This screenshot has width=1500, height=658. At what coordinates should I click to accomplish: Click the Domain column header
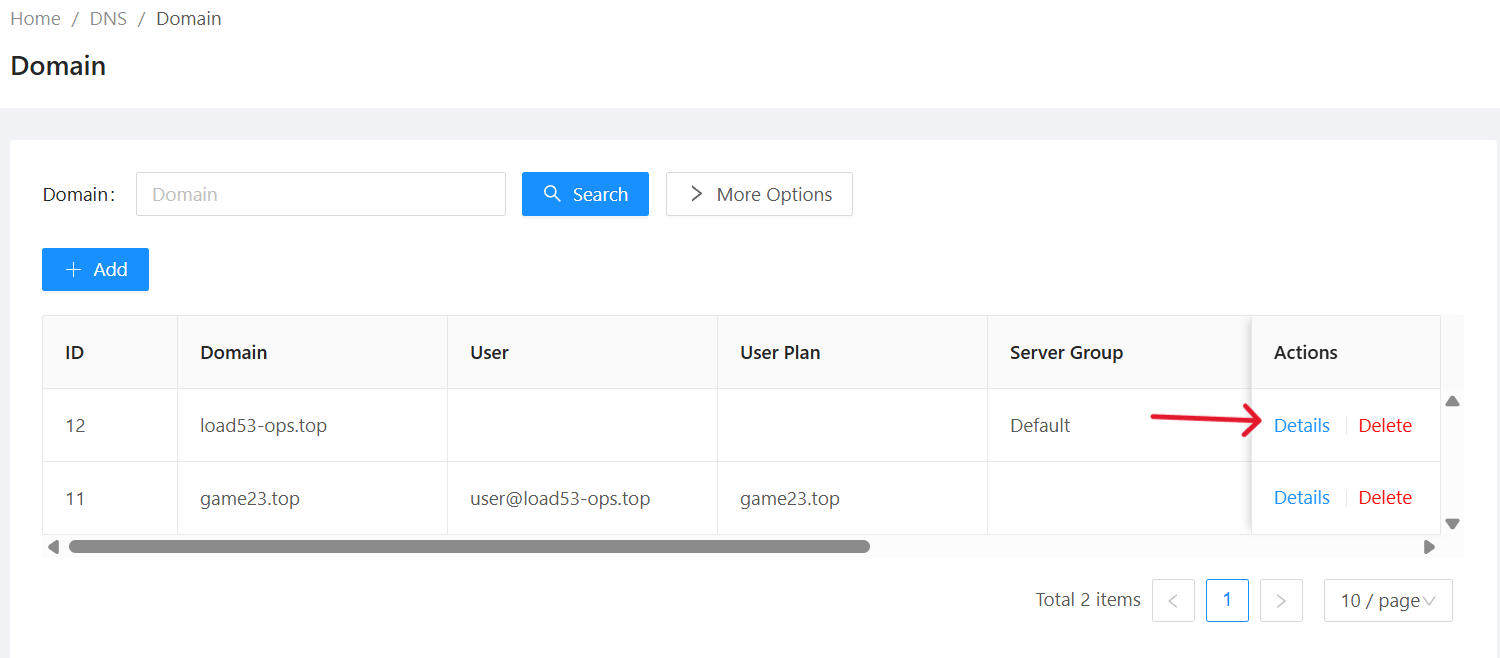[234, 352]
